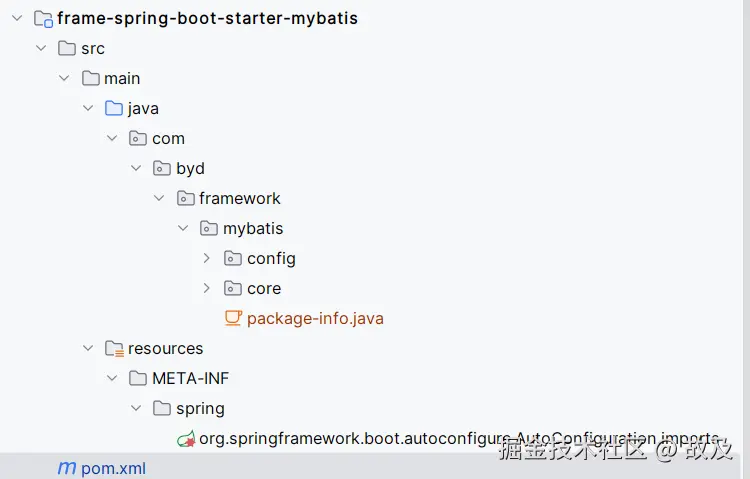Viewport: 750px width, 479px height.
Task: Select the byd package label
Action: 190,168
